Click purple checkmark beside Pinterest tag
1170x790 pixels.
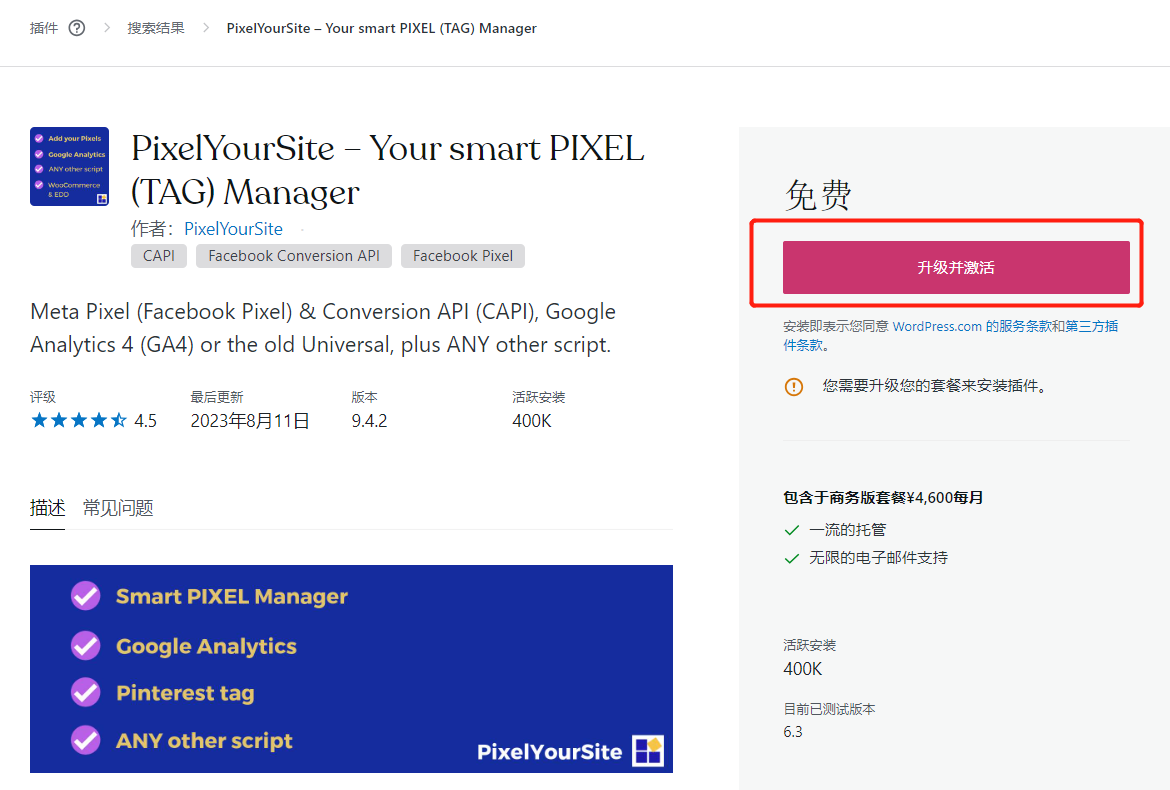85,693
